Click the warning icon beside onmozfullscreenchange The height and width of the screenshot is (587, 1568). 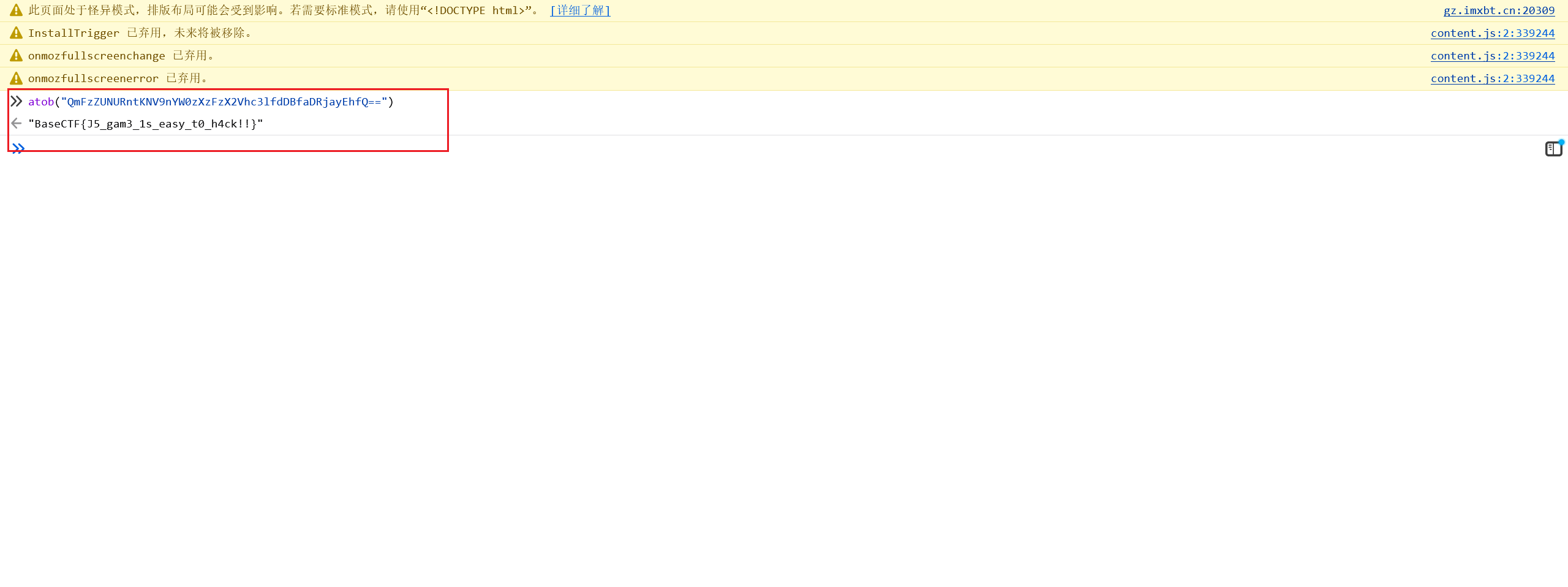15,55
